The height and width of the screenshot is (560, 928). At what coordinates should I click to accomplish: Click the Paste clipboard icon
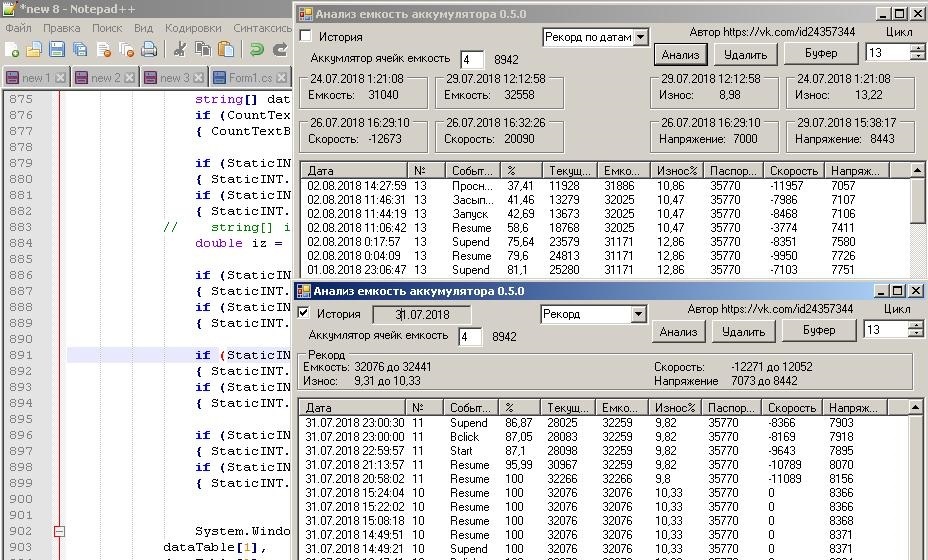226,49
